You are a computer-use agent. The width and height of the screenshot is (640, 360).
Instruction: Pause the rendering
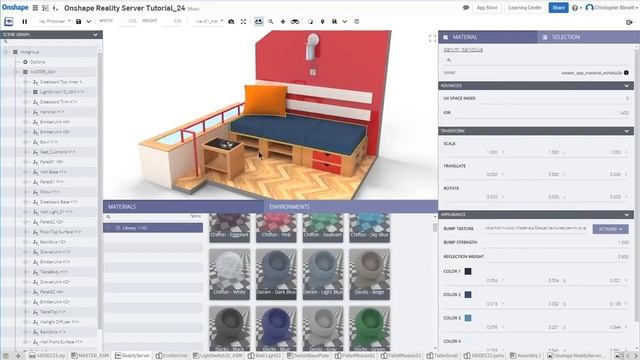point(24,22)
